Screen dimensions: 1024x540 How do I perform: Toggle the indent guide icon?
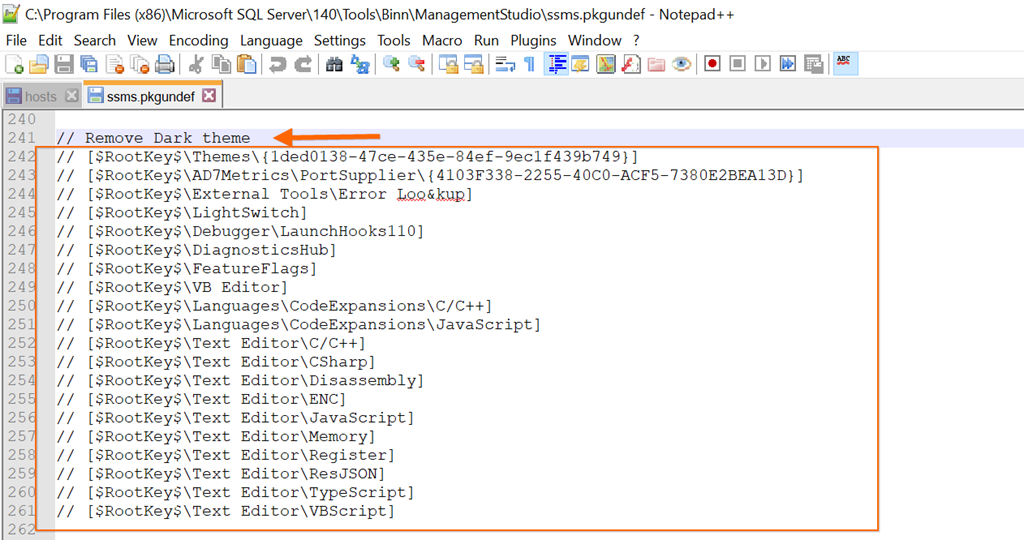pyautogui.click(x=556, y=64)
